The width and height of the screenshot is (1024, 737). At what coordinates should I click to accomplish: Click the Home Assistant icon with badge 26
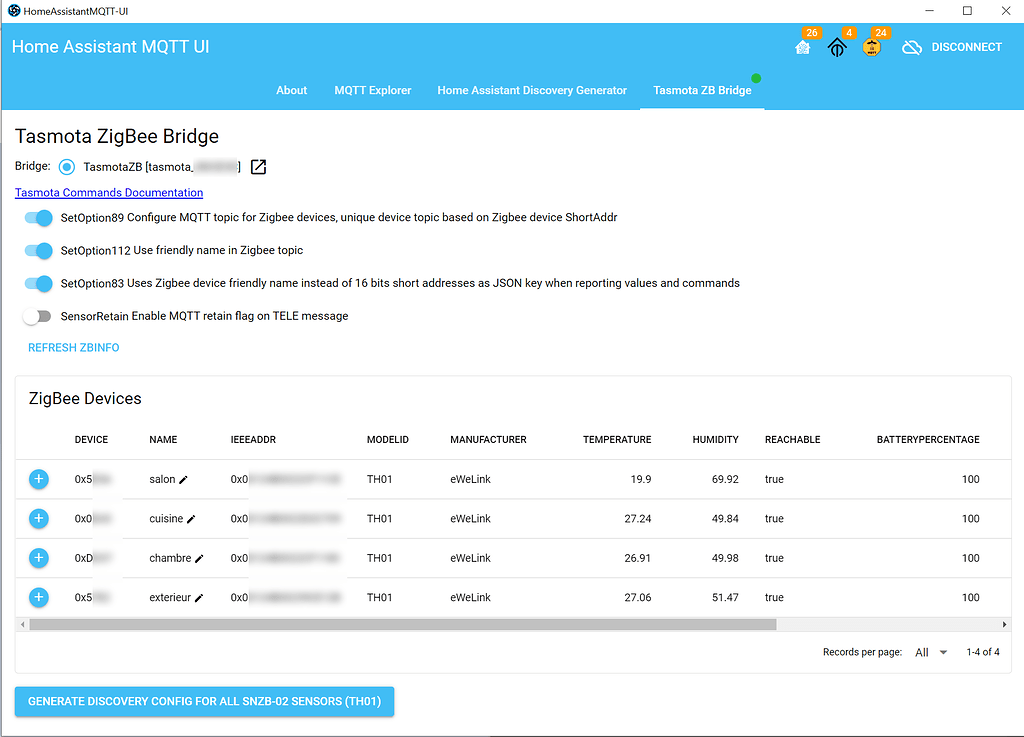coord(803,48)
